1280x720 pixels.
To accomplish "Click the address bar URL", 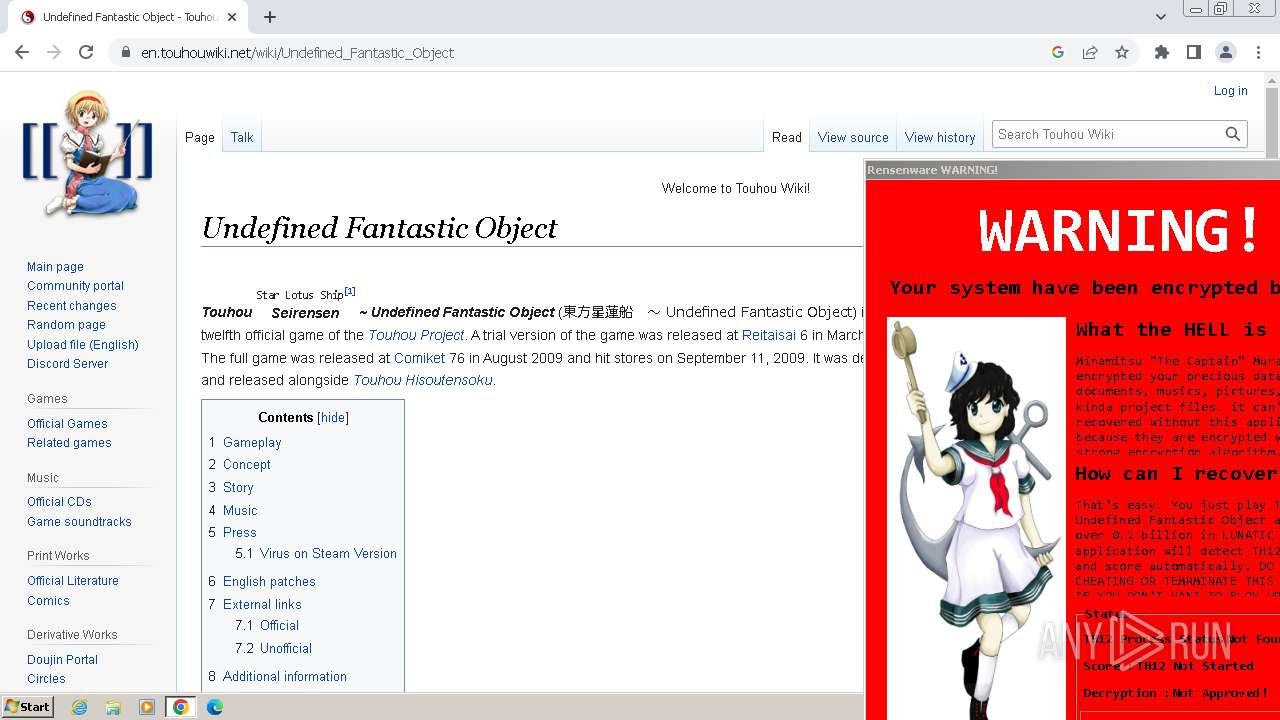I will [297, 53].
